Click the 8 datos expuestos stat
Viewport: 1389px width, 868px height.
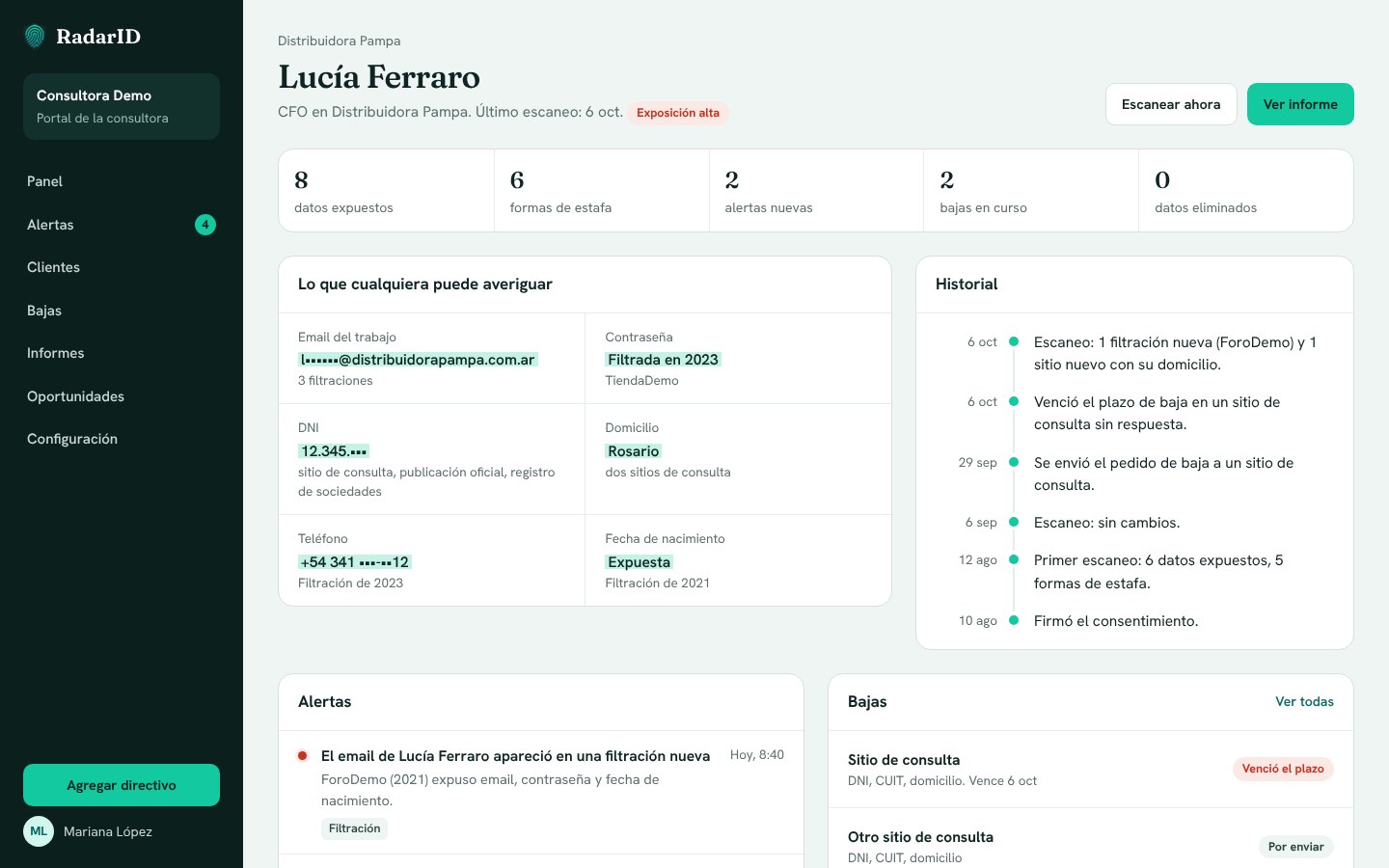(386, 191)
